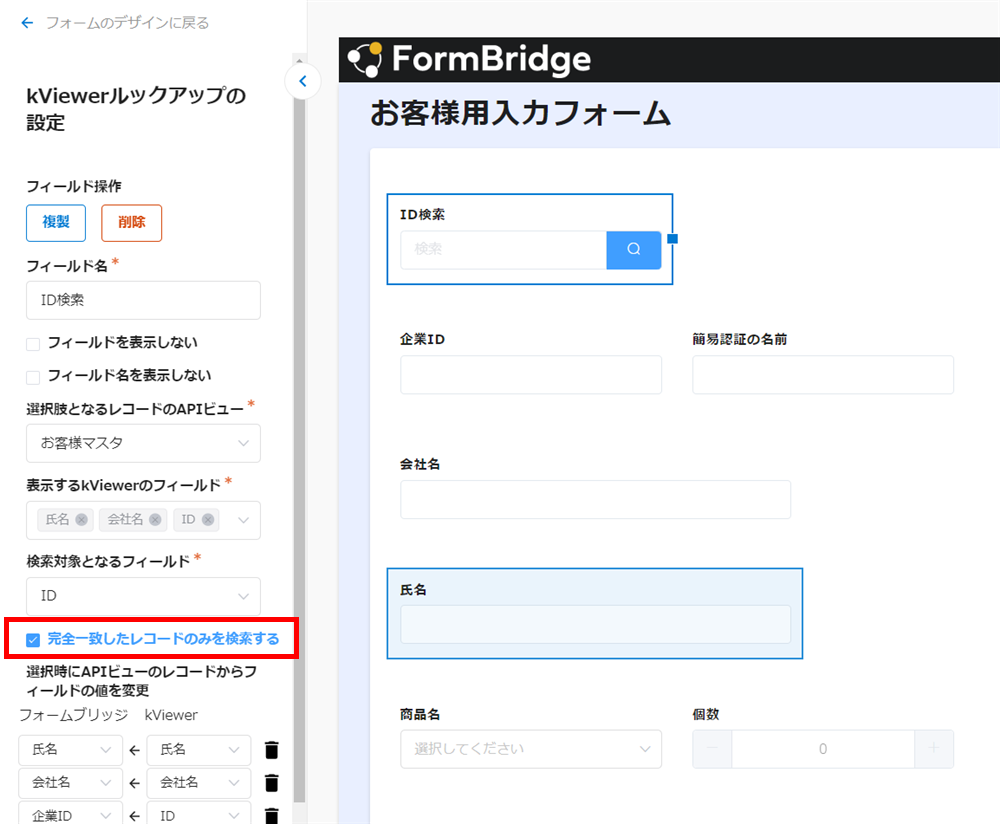The height and width of the screenshot is (824, 1000).
Task: Open the 検索対象となるフィールド dropdown showing ID
Action: (x=143, y=596)
